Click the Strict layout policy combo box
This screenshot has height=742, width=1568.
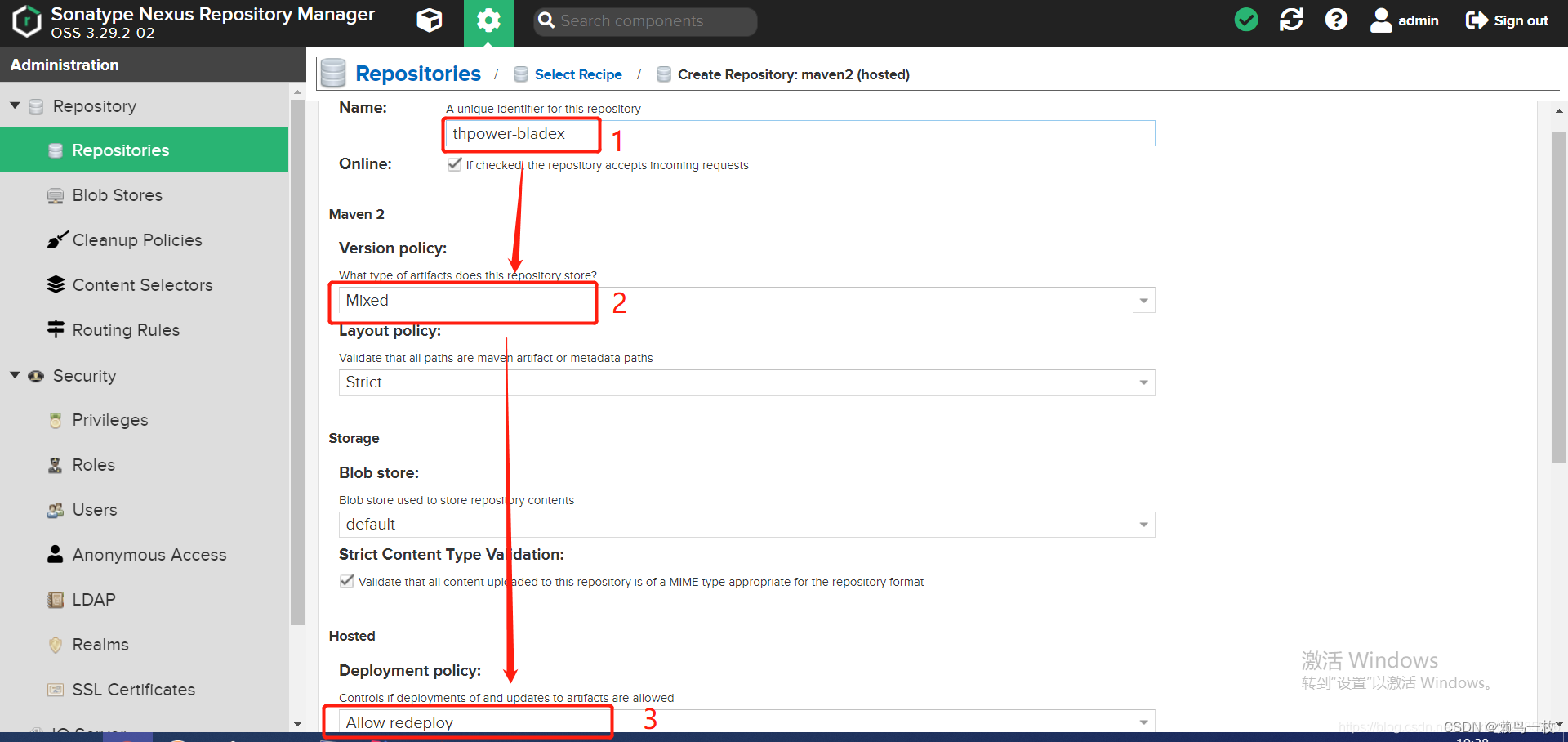(x=746, y=382)
